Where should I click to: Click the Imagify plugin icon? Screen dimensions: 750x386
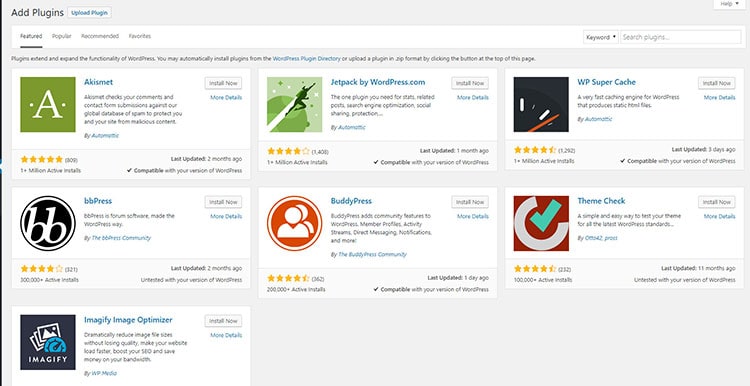click(48, 342)
